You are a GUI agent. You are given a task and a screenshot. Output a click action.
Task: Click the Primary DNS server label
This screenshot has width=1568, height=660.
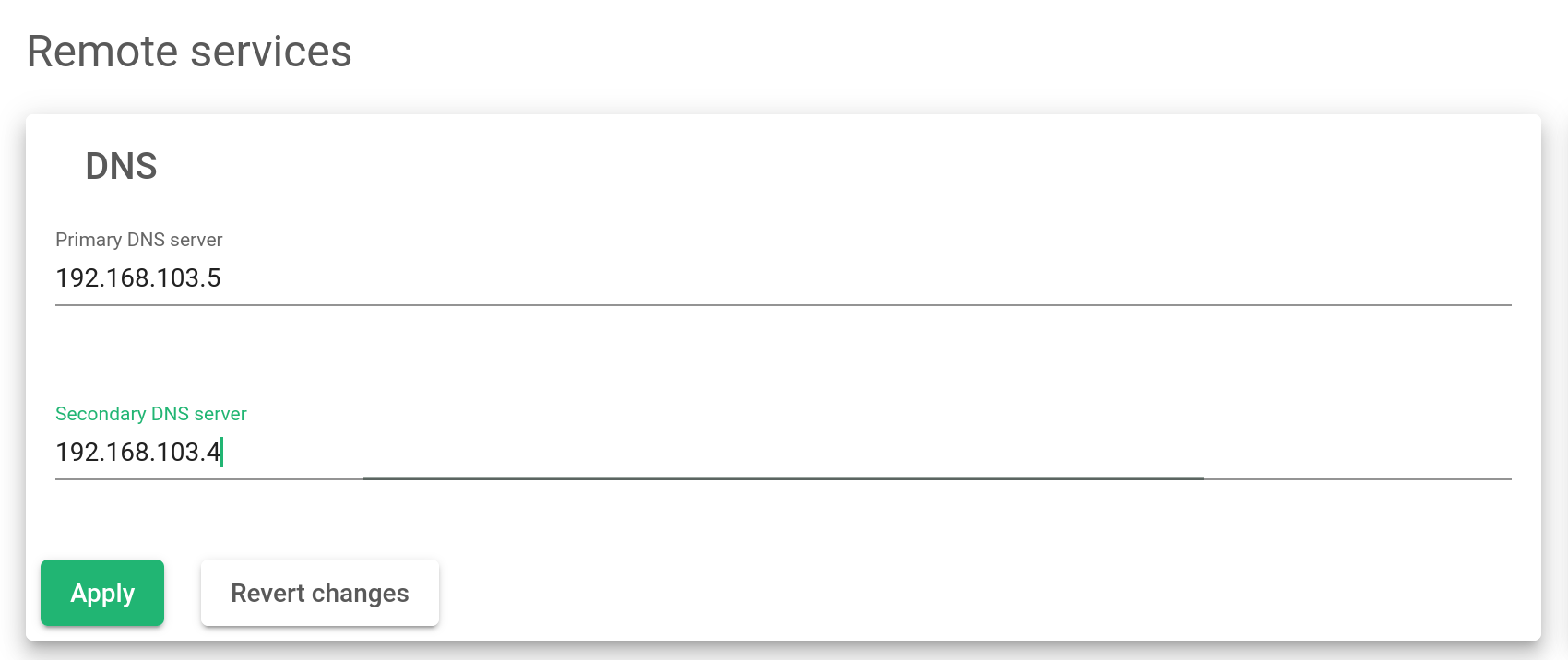(x=139, y=240)
